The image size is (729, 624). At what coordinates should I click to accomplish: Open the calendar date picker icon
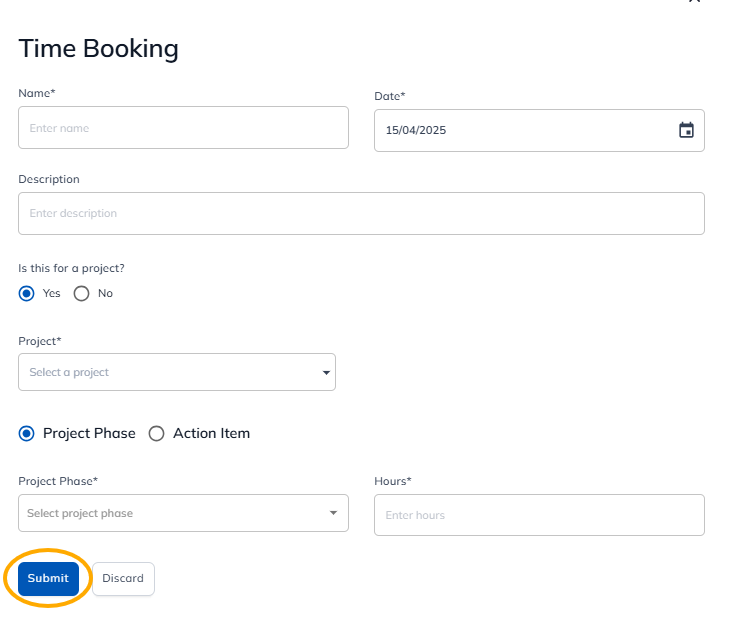tap(686, 130)
